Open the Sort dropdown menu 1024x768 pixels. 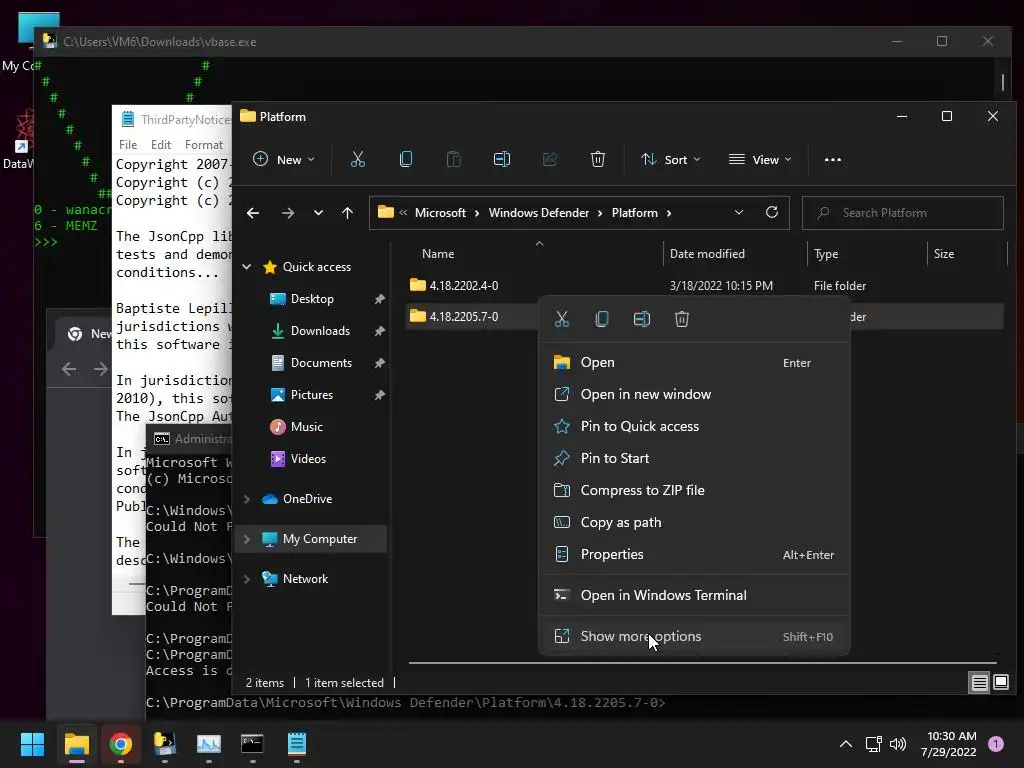pos(671,159)
